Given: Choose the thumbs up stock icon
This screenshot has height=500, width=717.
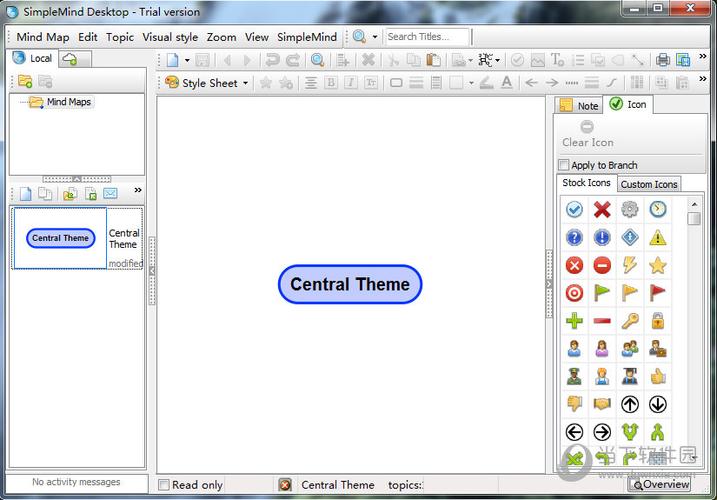Looking at the screenshot, I should pos(658,376).
